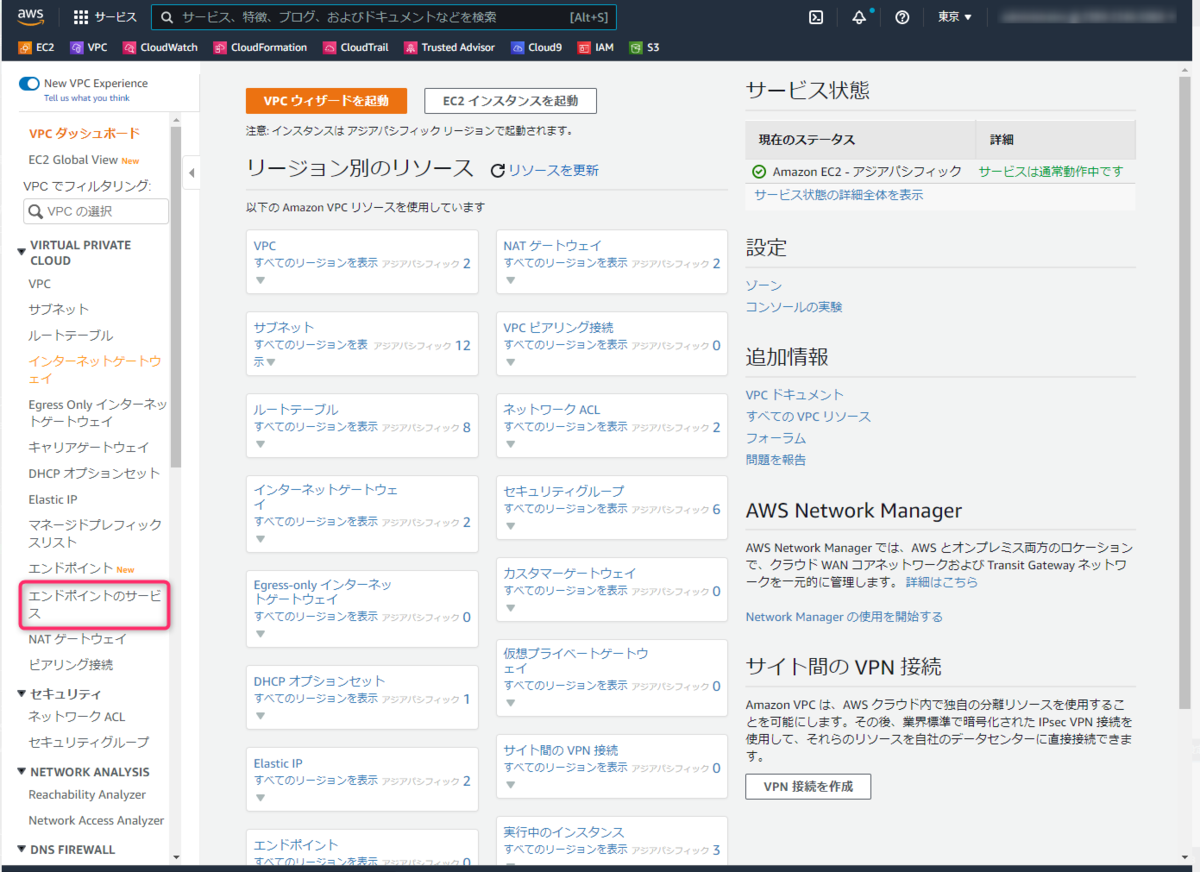Click the VPN 接続を作成 button
The width and height of the screenshot is (1200, 872).
[808, 787]
